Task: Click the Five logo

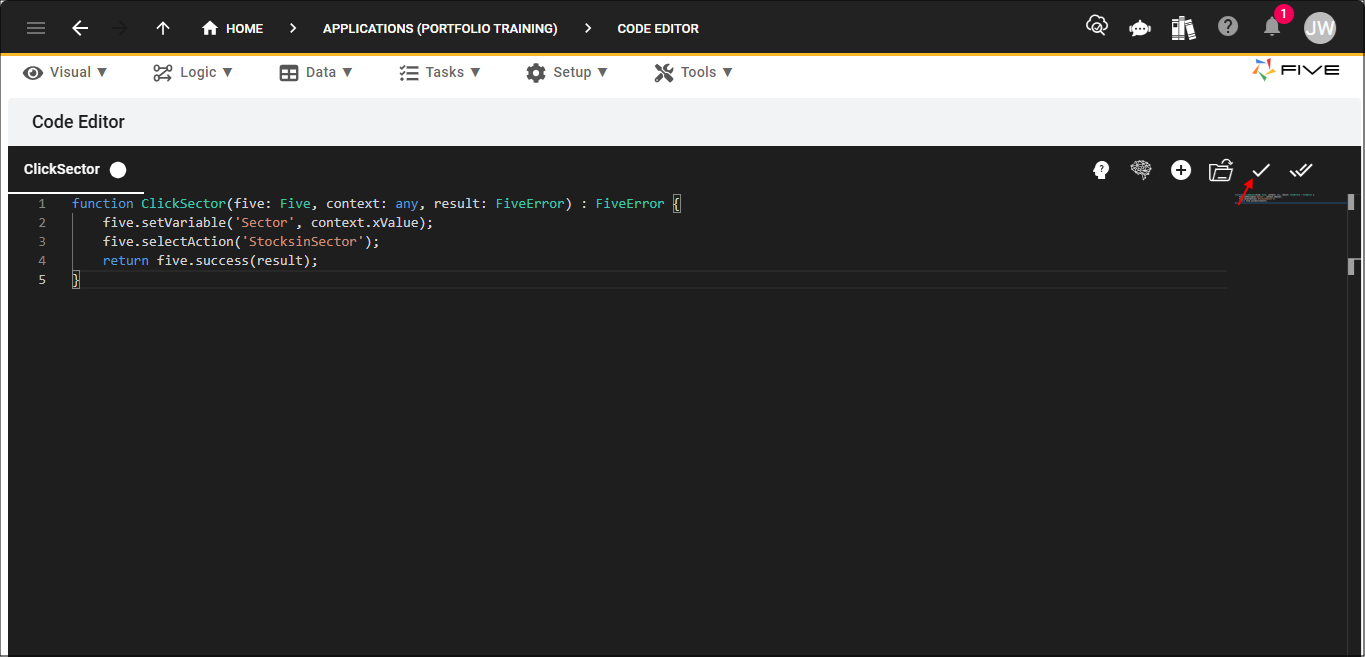Action: (1295, 70)
